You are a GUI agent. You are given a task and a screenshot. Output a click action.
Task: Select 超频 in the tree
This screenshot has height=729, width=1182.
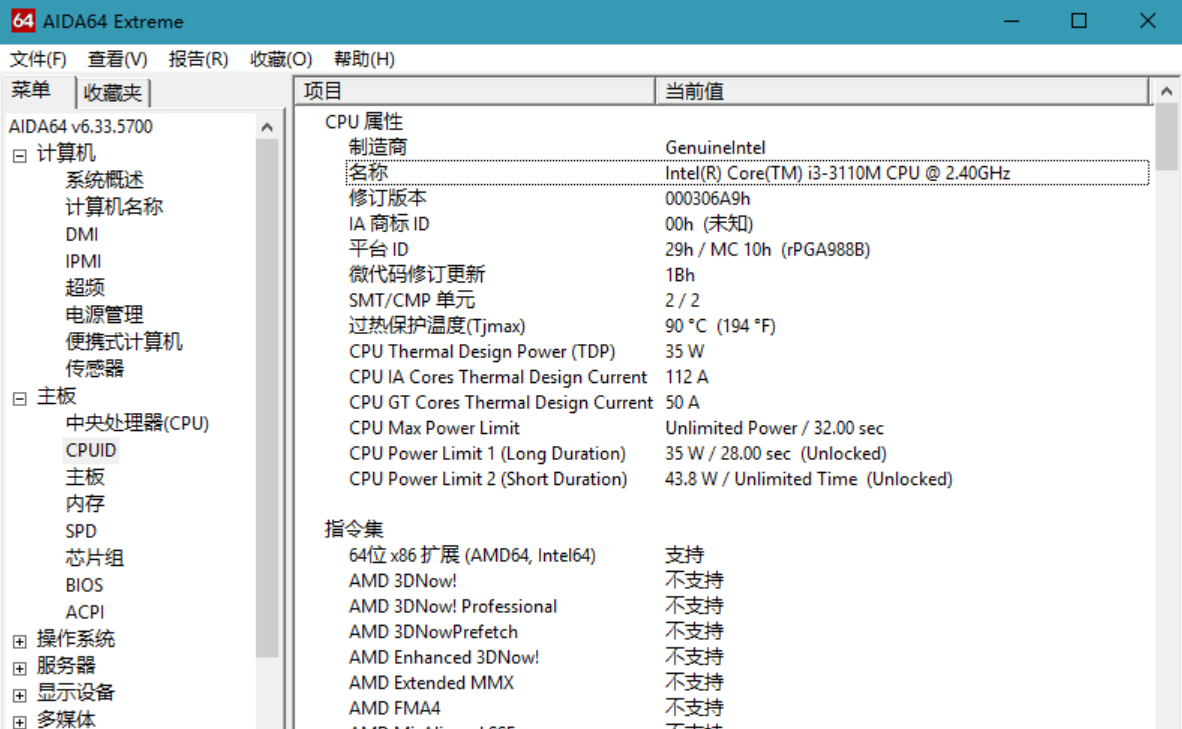[84, 287]
